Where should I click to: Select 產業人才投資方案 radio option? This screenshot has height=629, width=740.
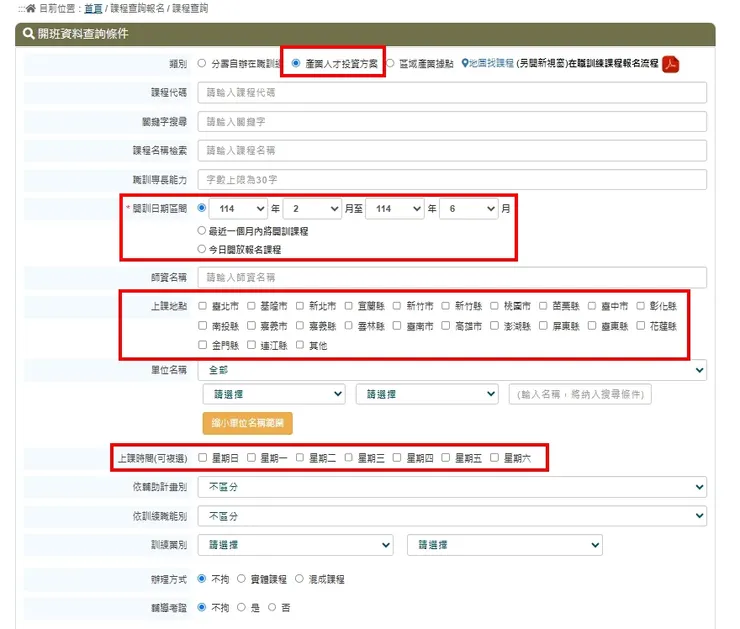(x=296, y=63)
